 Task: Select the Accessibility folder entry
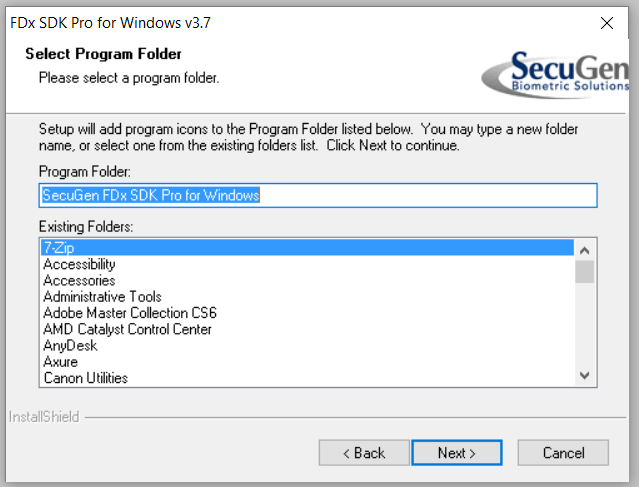click(307, 264)
